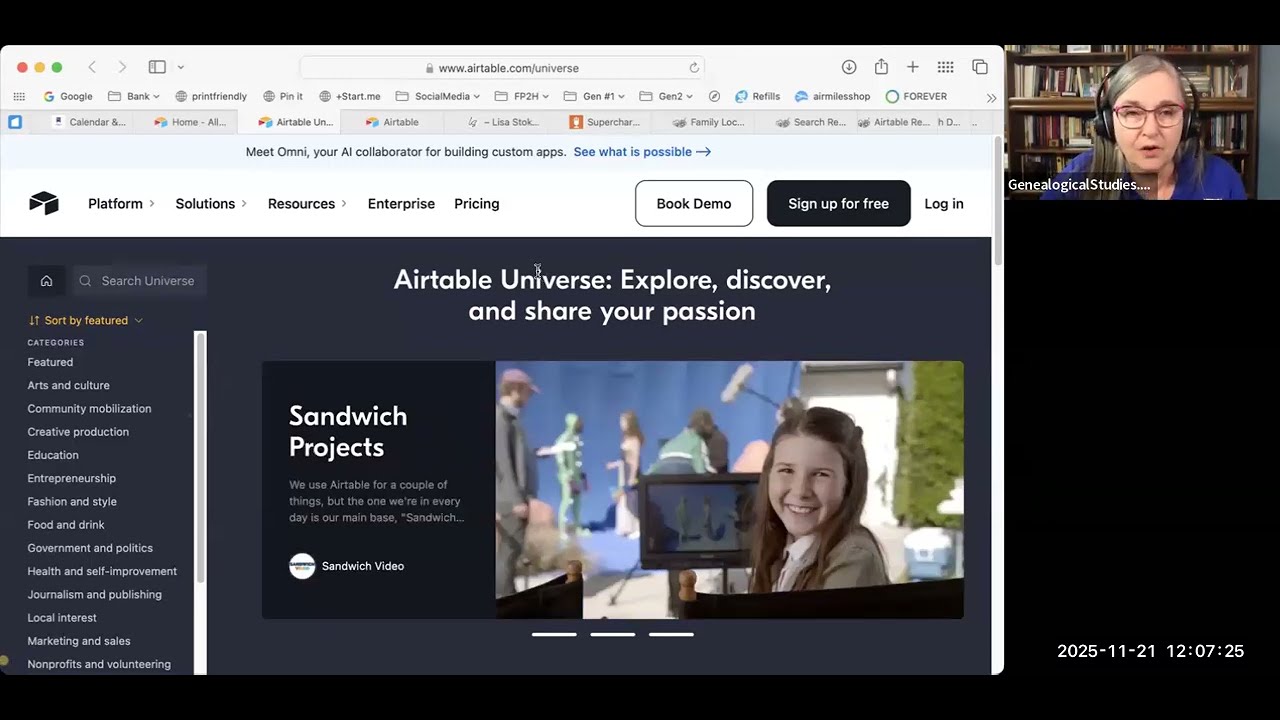
Task: Click the Airtable logo icon
Action: (44, 203)
